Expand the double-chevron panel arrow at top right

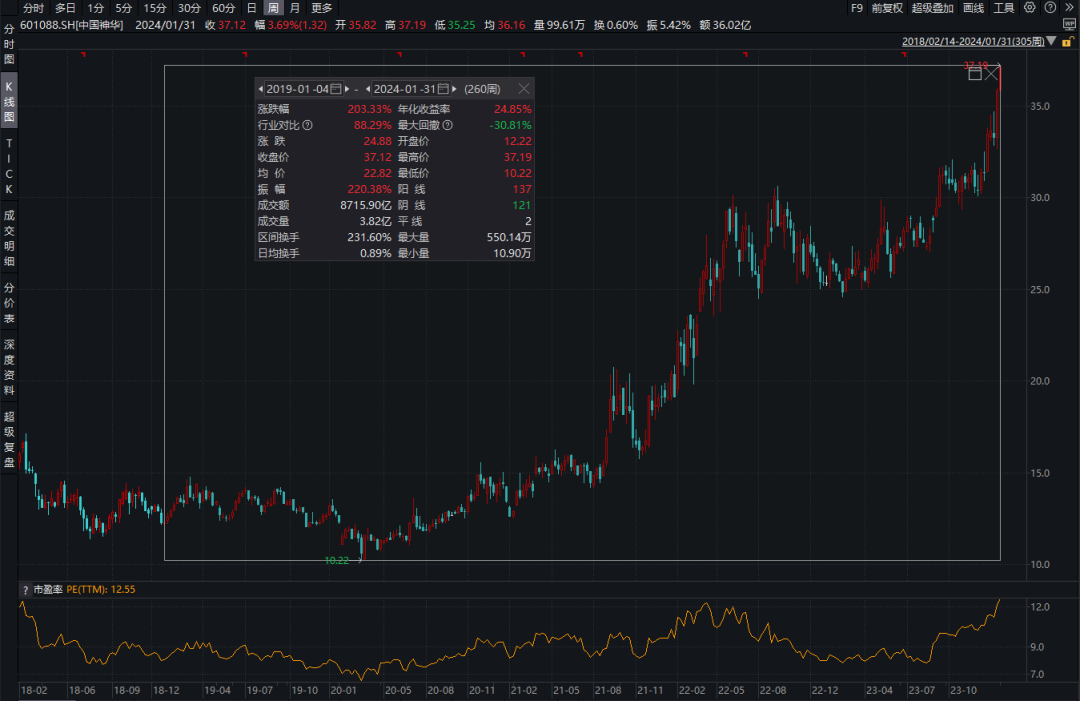[1070, 8]
